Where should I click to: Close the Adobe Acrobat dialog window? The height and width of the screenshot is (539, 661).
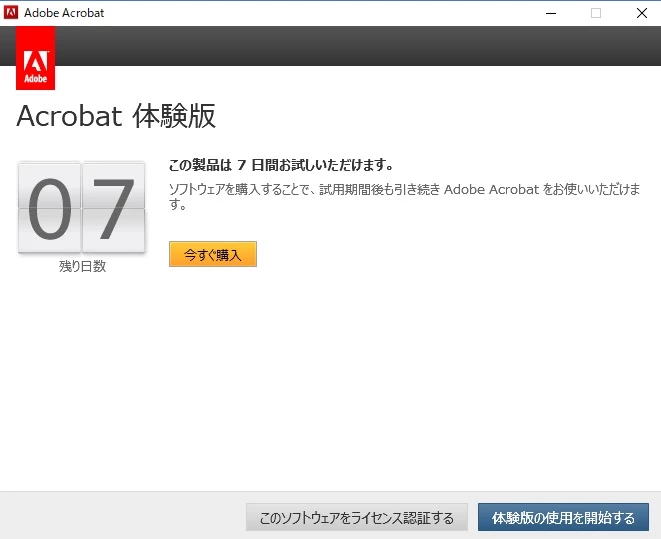(642, 13)
